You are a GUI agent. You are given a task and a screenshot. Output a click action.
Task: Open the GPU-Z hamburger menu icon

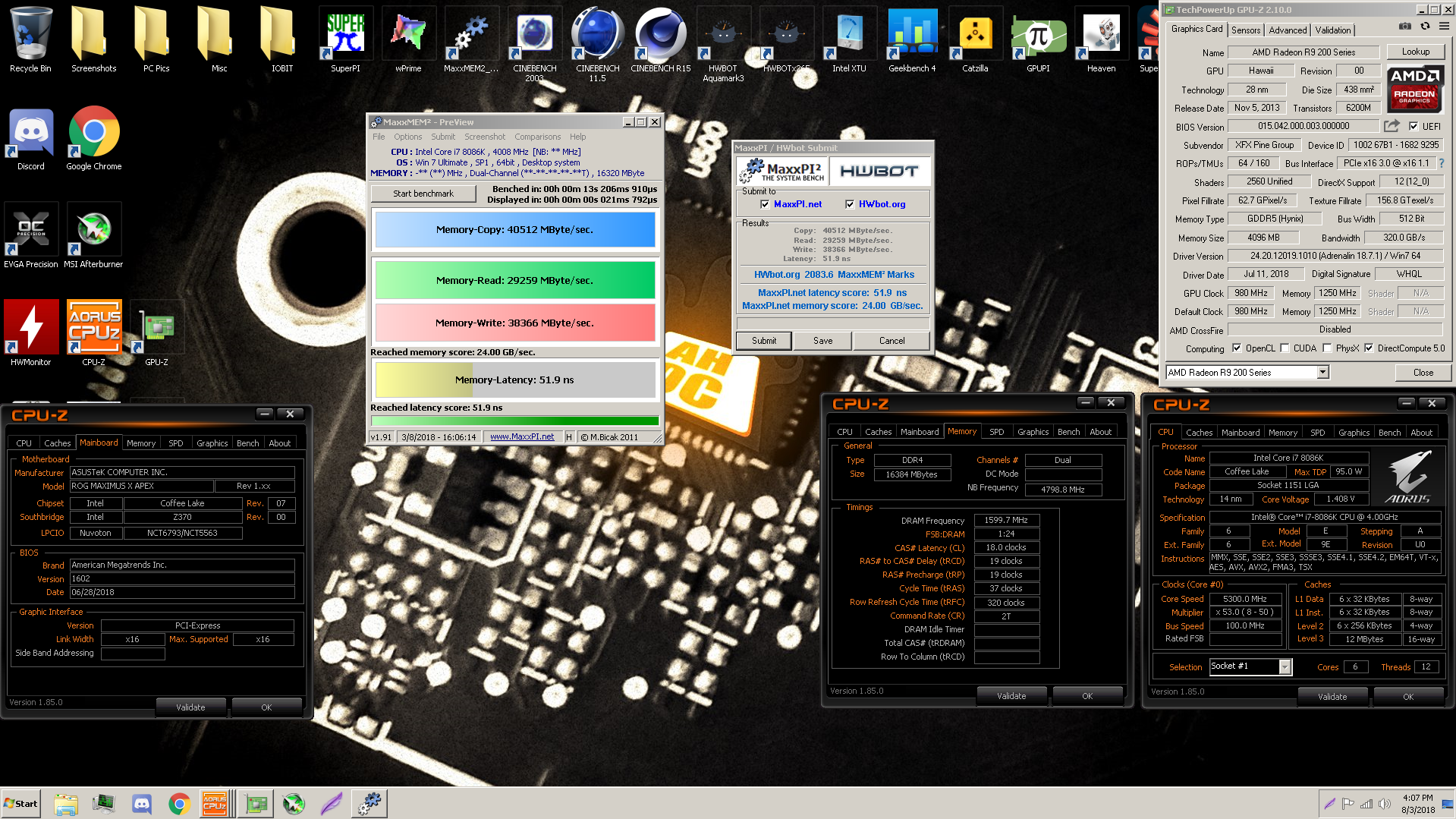[x=1444, y=27]
